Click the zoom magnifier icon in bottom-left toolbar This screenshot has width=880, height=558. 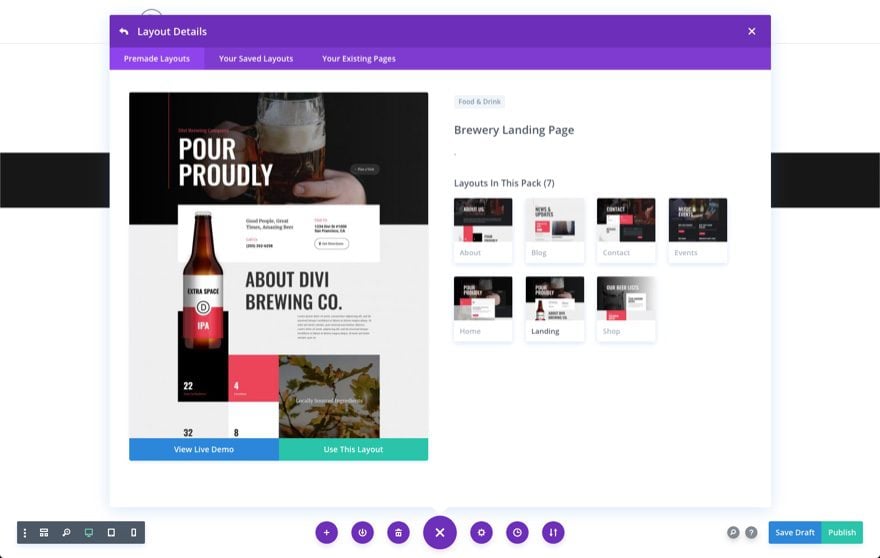(x=66, y=533)
